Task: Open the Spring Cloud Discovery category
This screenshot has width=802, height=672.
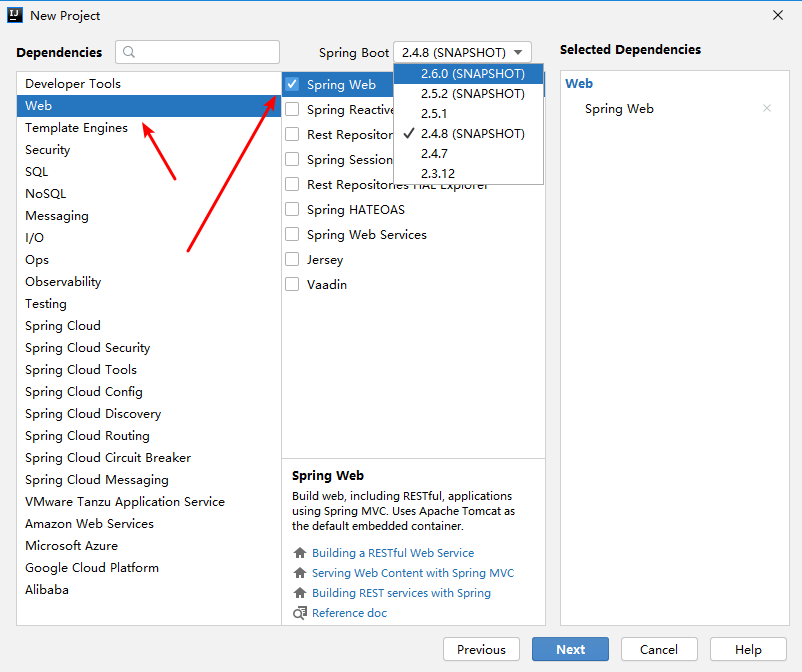Action: [x=149, y=413]
